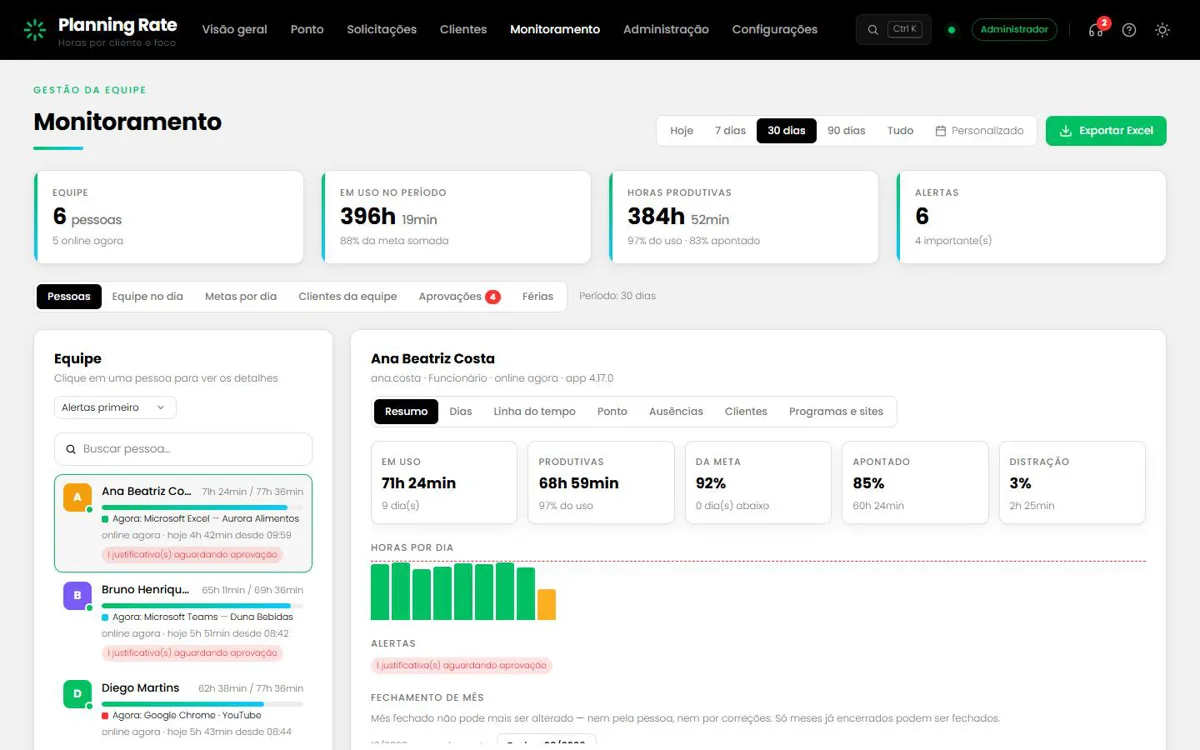This screenshot has width=1200, height=750.
Task: Switch to Equipe no dia tab
Action: click(x=147, y=296)
